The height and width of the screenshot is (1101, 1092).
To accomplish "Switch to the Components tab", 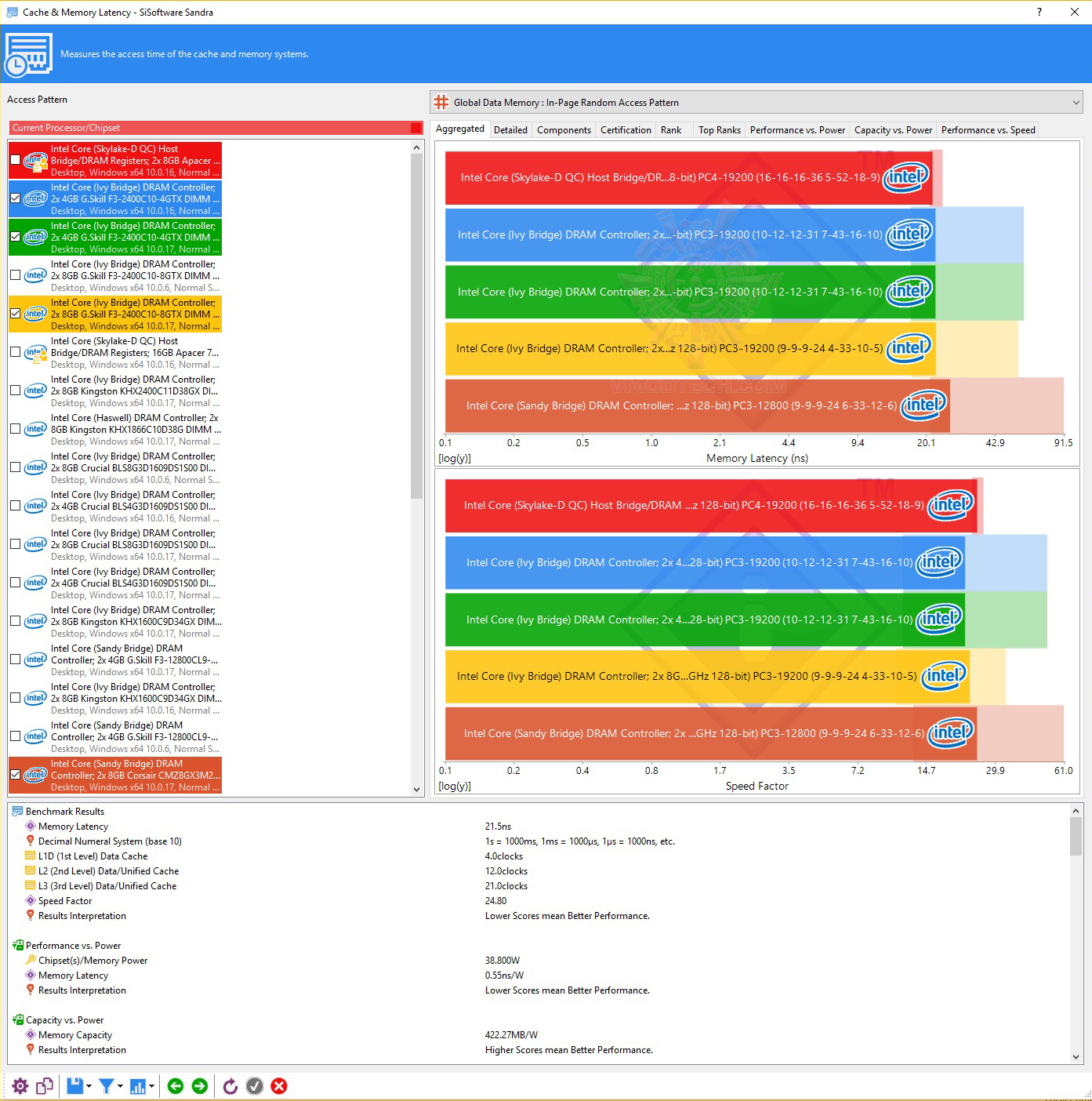I will 564,130.
